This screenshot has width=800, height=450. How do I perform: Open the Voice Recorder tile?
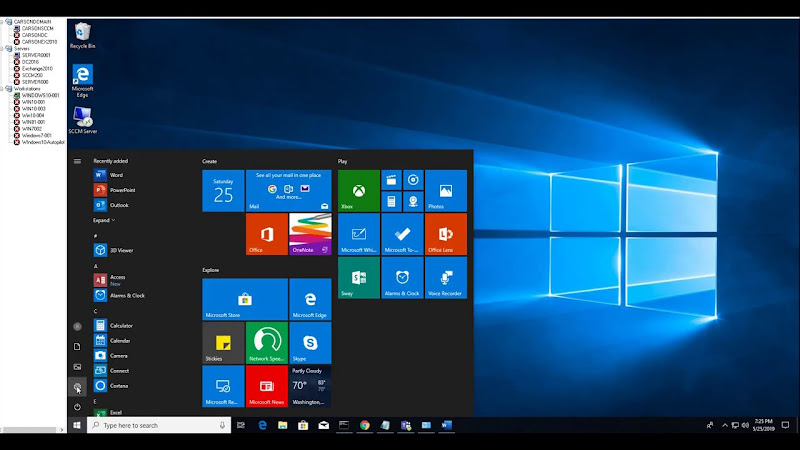446,278
